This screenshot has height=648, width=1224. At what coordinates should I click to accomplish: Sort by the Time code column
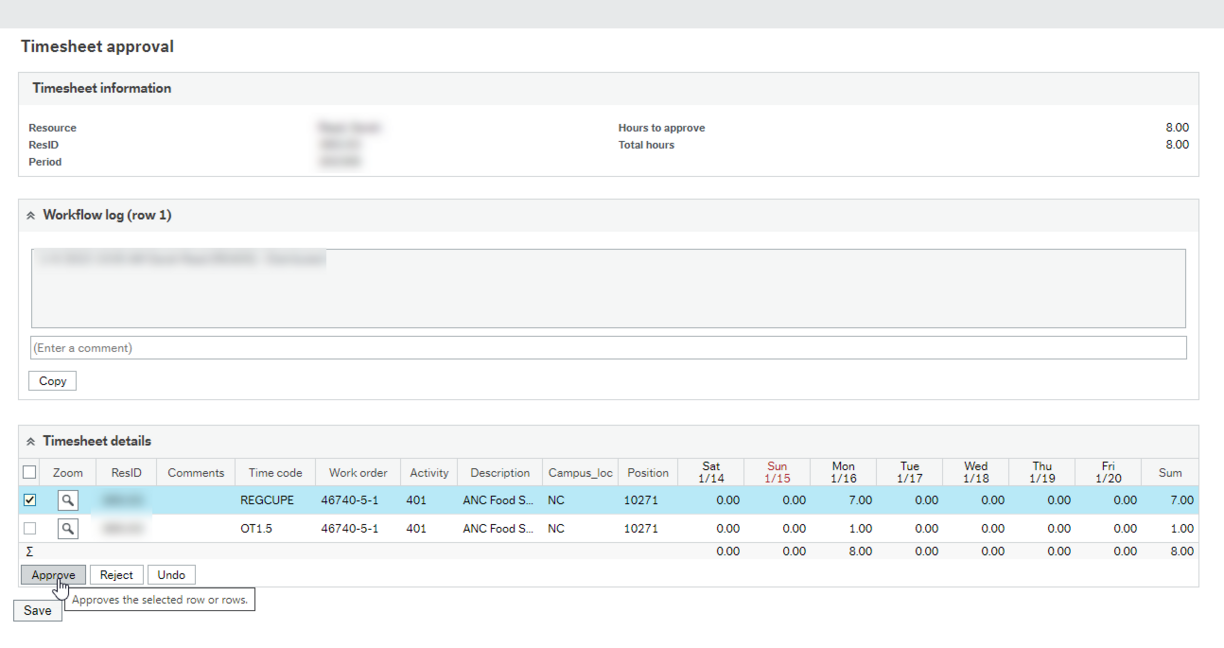click(275, 471)
